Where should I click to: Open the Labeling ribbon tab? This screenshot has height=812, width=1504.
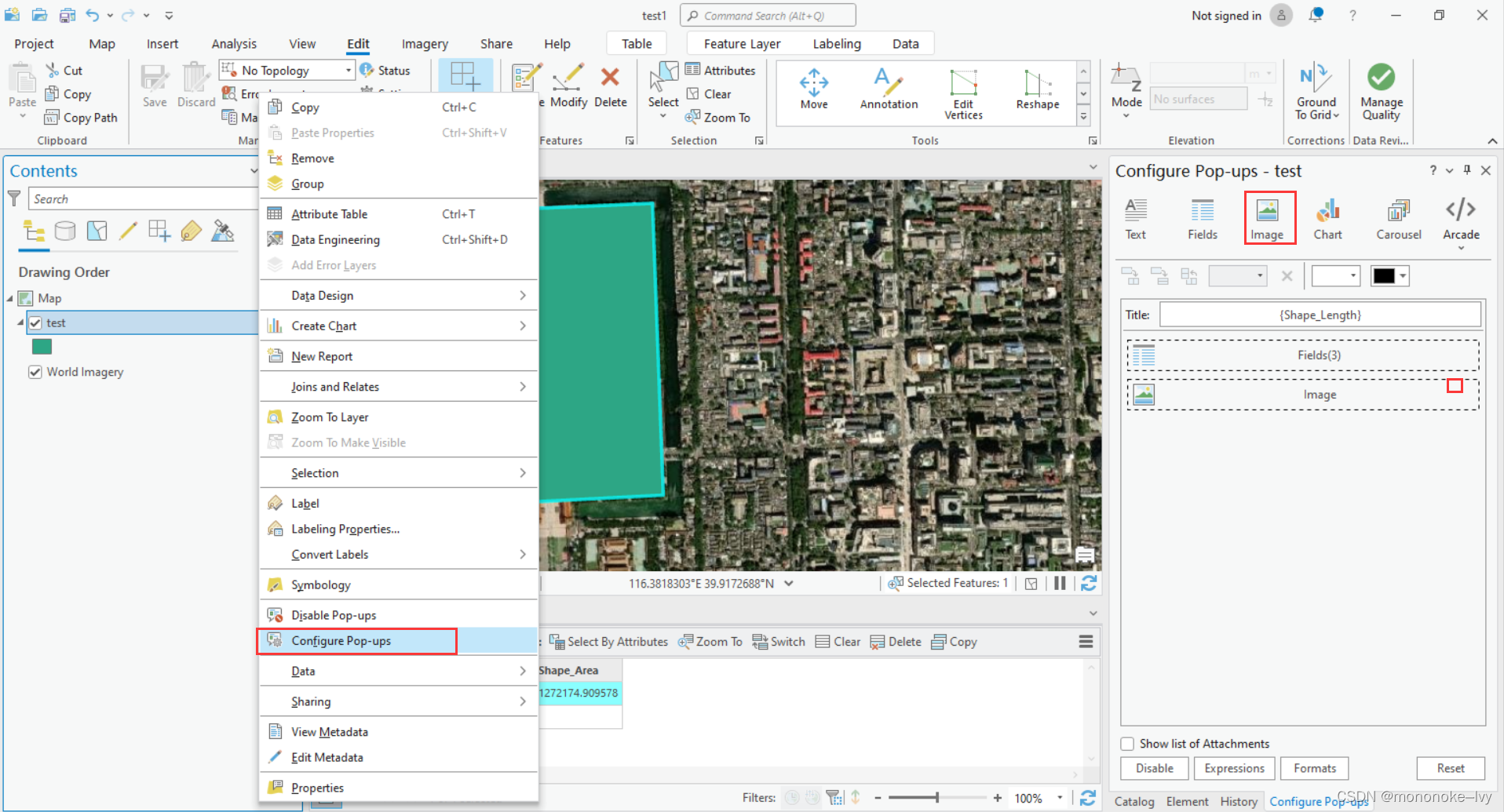(837, 44)
